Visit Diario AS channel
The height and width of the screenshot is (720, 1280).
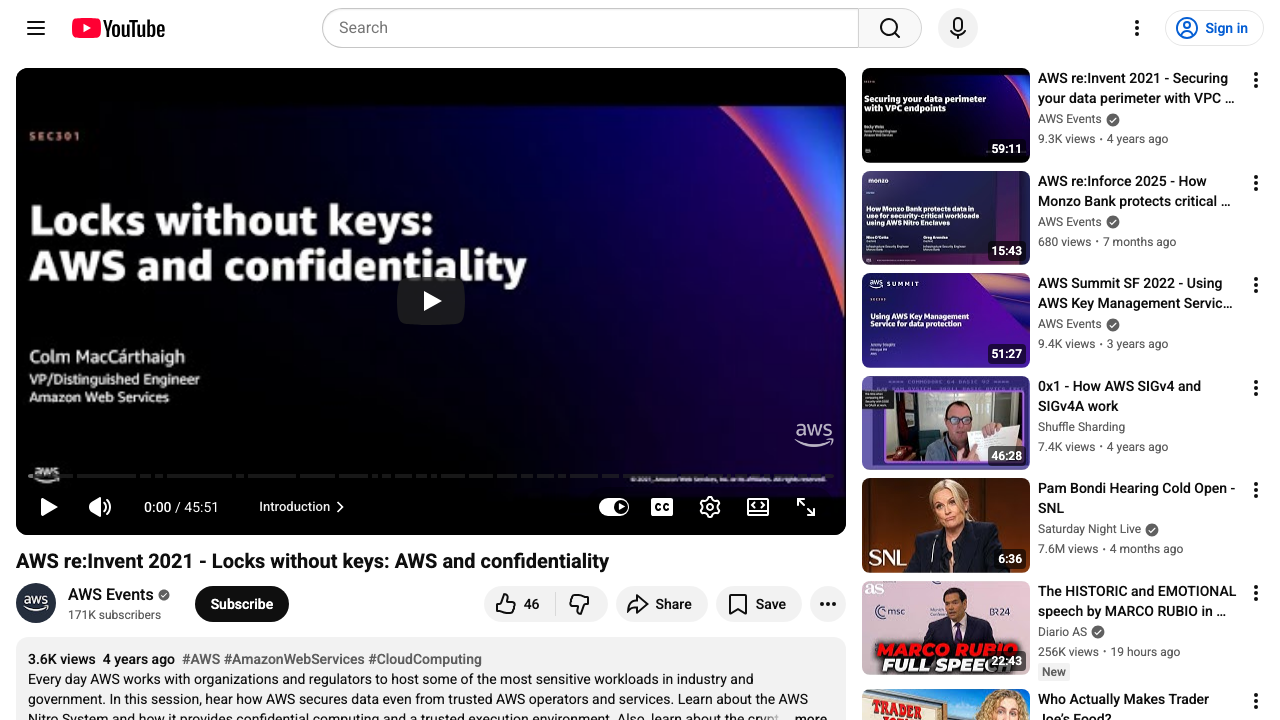[1062, 632]
